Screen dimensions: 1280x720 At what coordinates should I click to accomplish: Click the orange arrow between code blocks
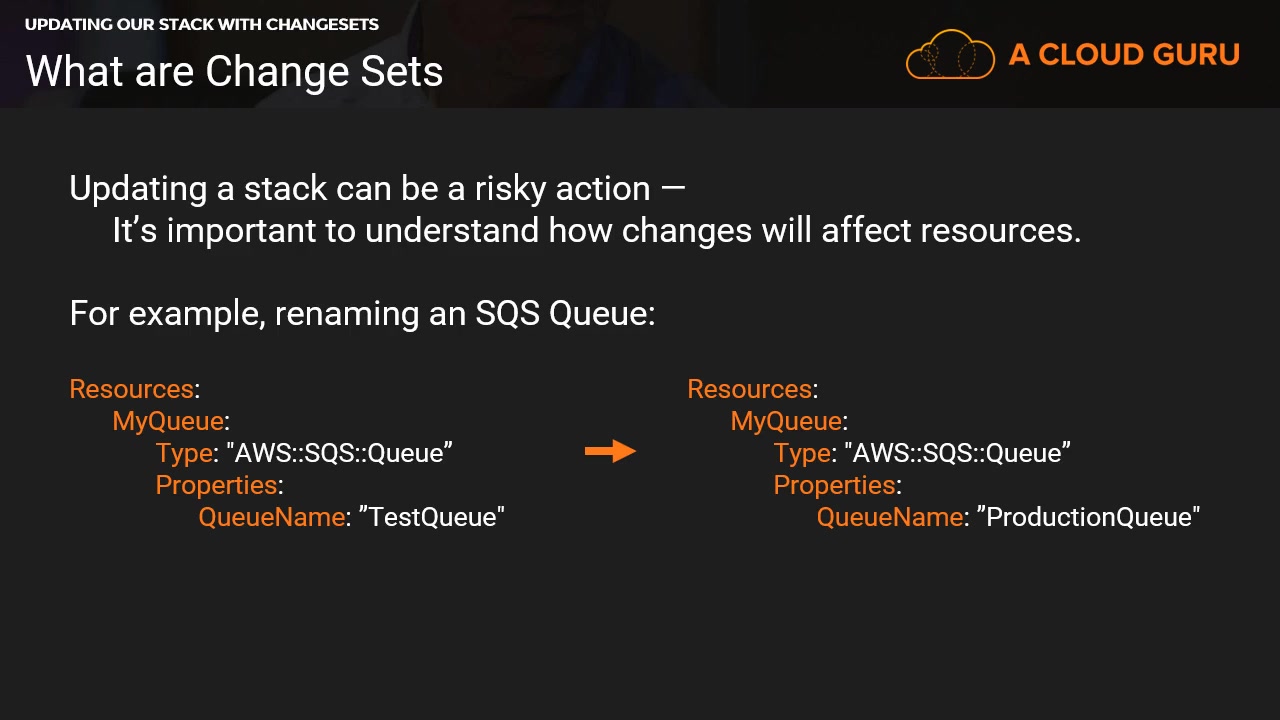[x=610, y=452]
